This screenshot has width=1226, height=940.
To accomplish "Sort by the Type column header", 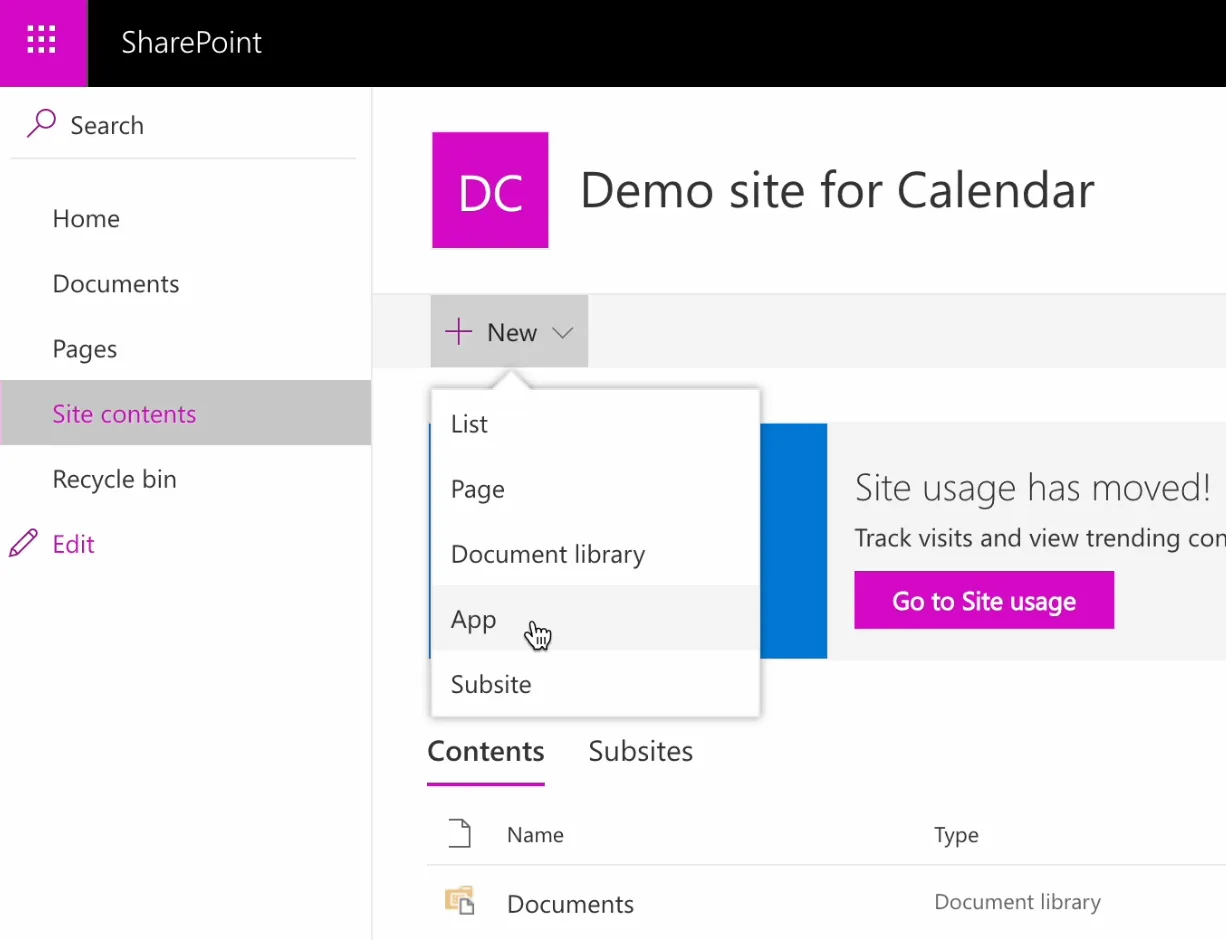I will click(x=956, y=834).
